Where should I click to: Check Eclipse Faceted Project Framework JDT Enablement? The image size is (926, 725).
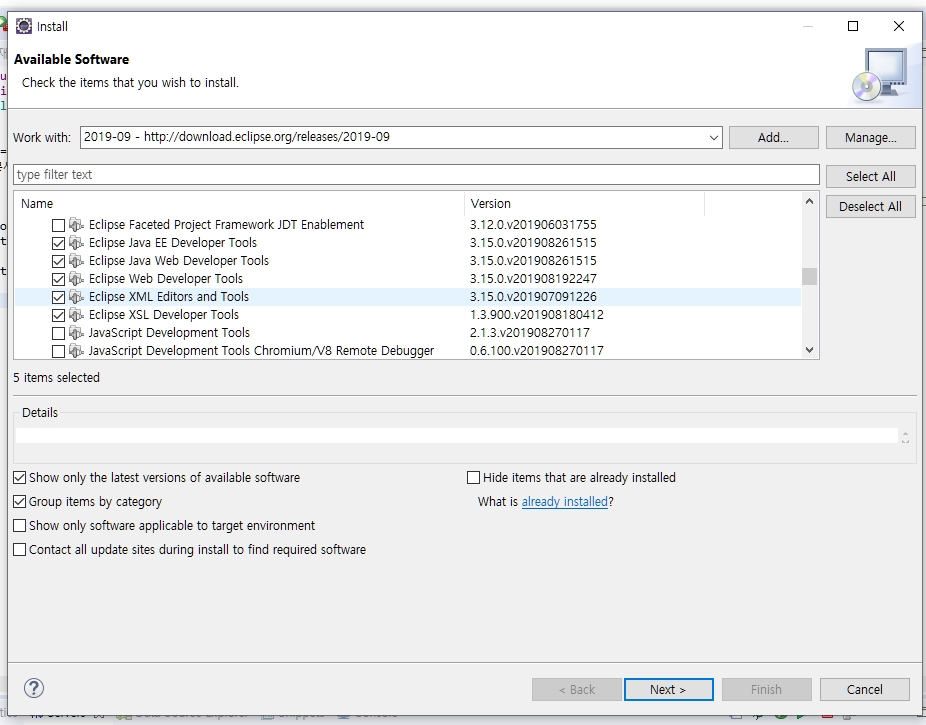click(x=58, y=226)
